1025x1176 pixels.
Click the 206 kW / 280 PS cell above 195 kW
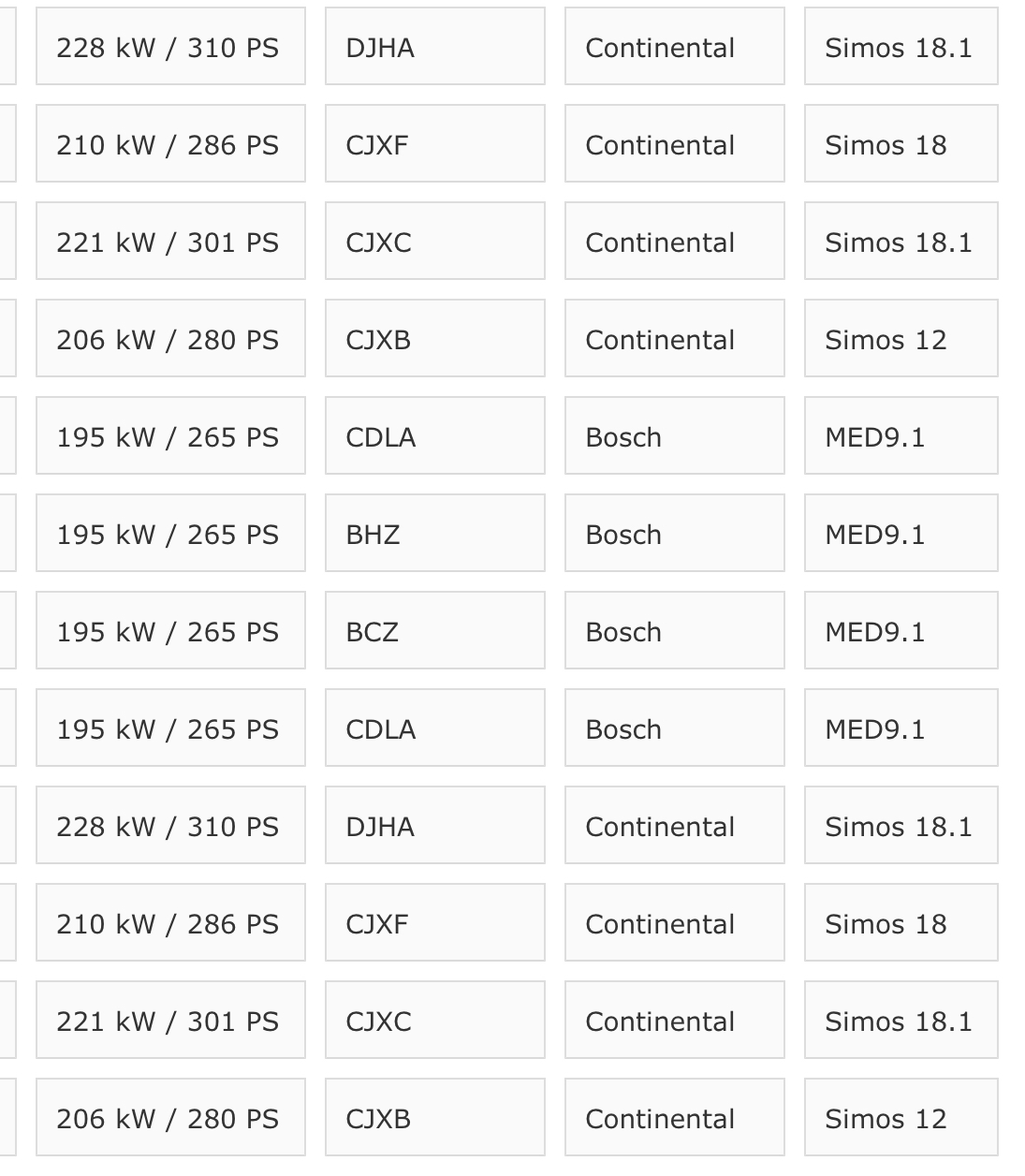170,338
